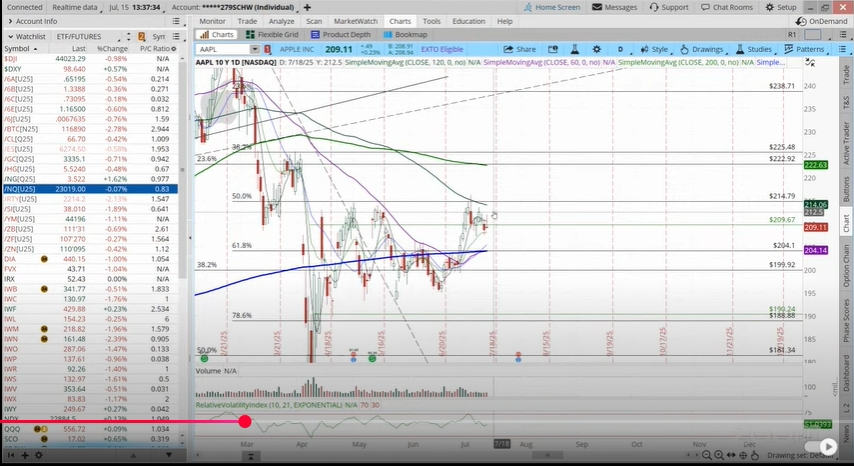Click the chart horizontal scrollbar thumb at bottom
854x466 pixels.
pyautogui.click(x=547, y=455)
